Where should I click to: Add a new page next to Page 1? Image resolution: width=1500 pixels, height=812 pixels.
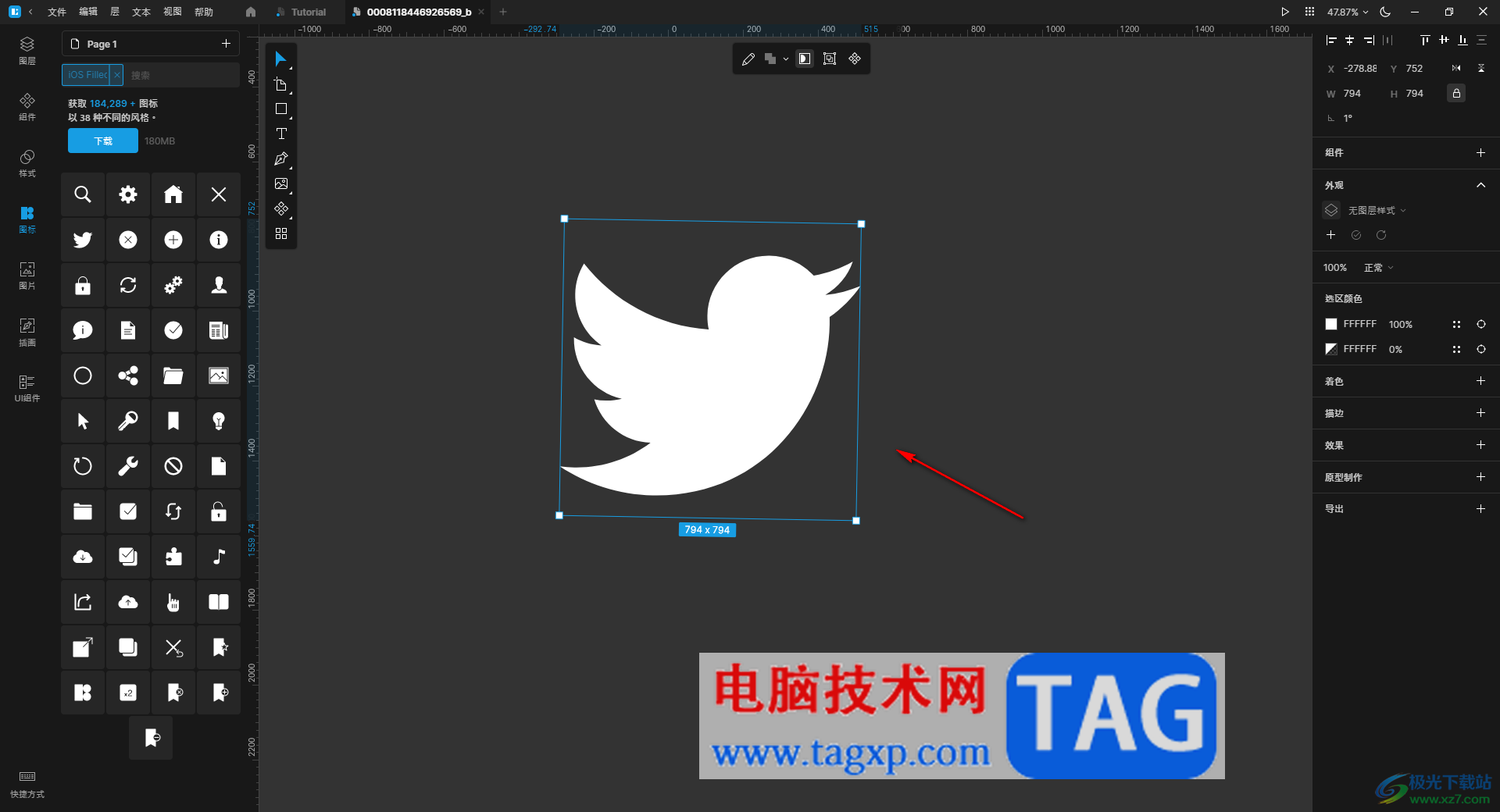click(226, 44)
